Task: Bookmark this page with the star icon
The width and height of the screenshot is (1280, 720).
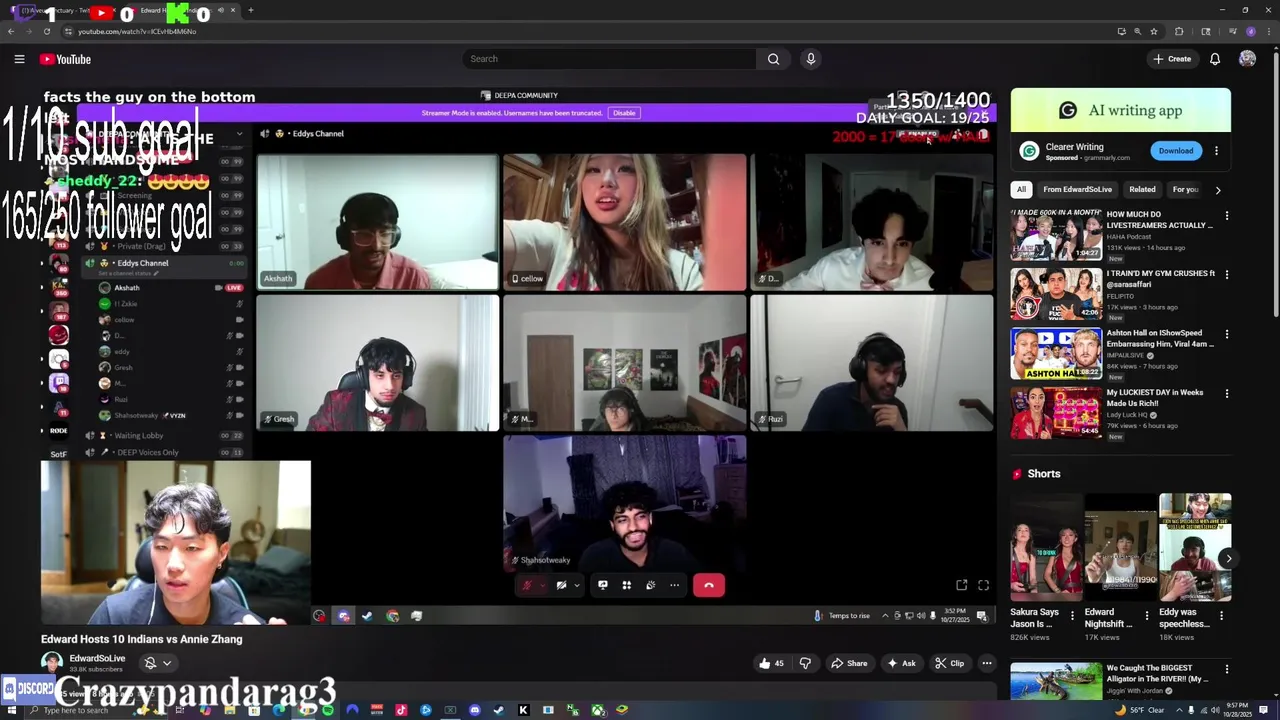Action: [x=1154, y=31]
